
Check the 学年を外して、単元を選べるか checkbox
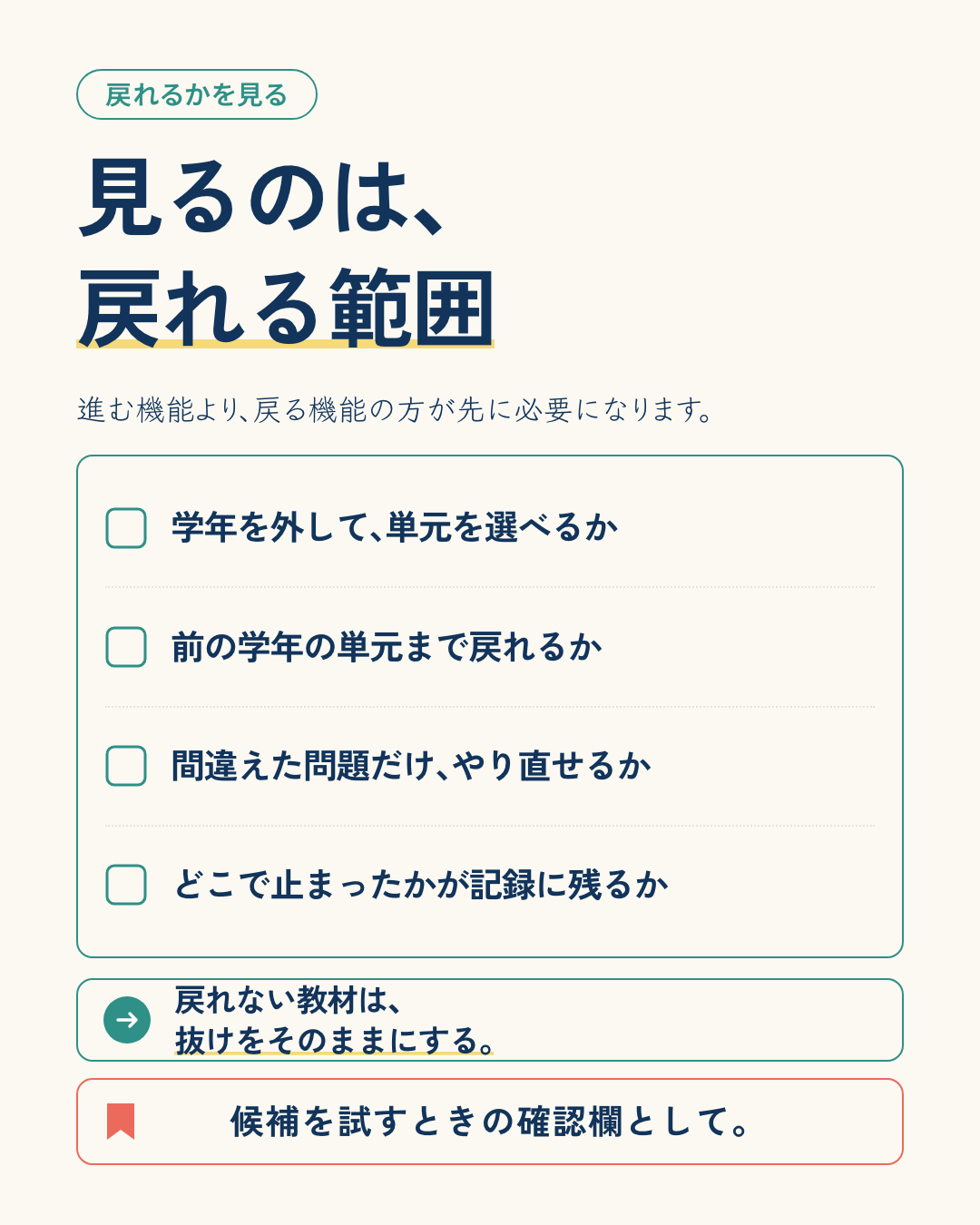126,528
